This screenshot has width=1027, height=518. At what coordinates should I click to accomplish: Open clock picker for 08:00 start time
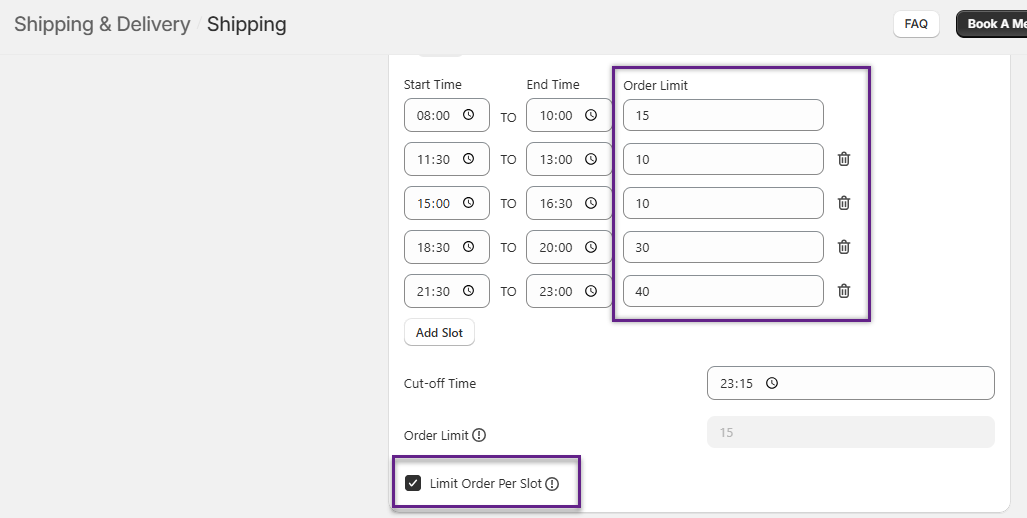point(468,115)
